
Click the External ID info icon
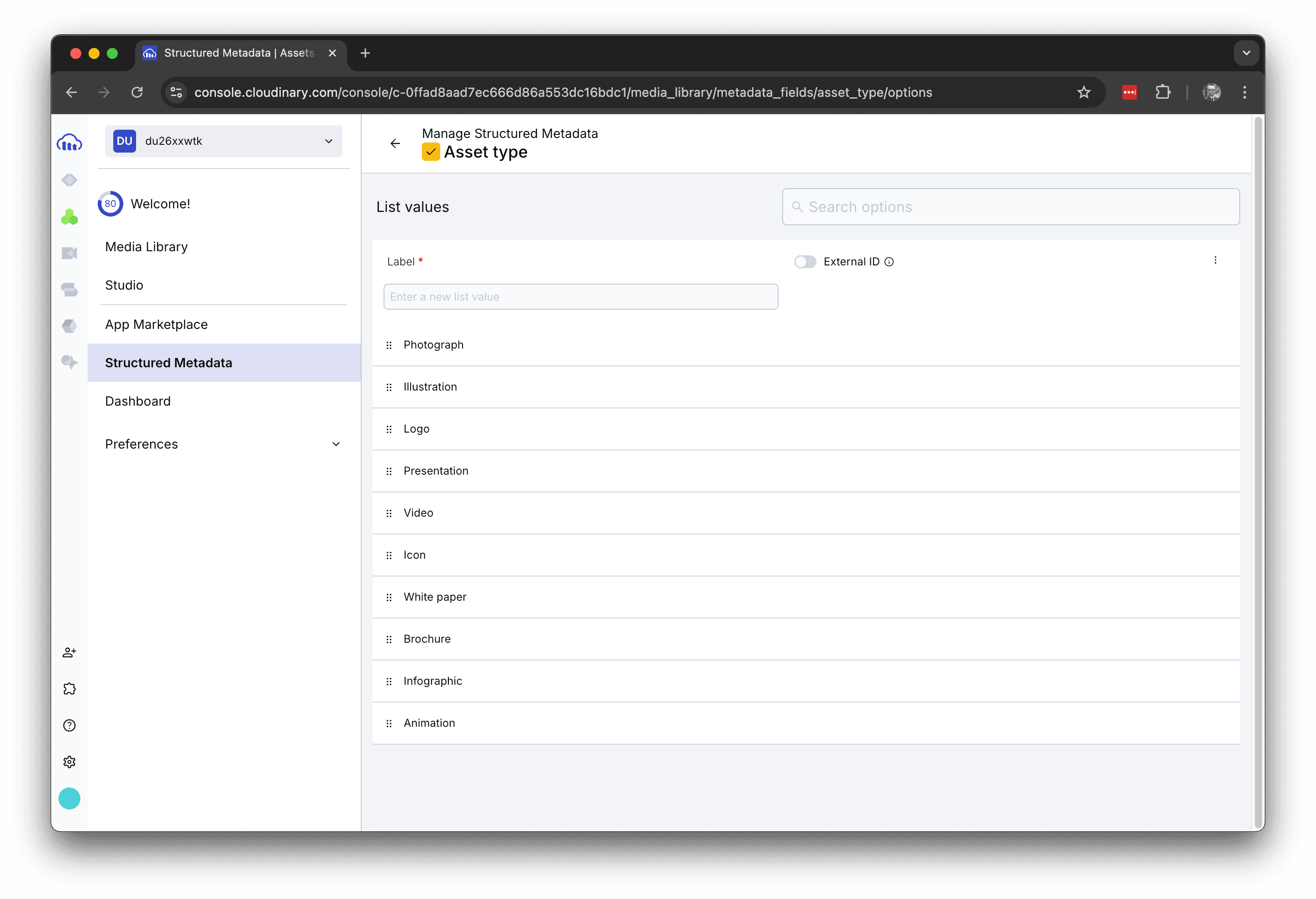point(889,262)
